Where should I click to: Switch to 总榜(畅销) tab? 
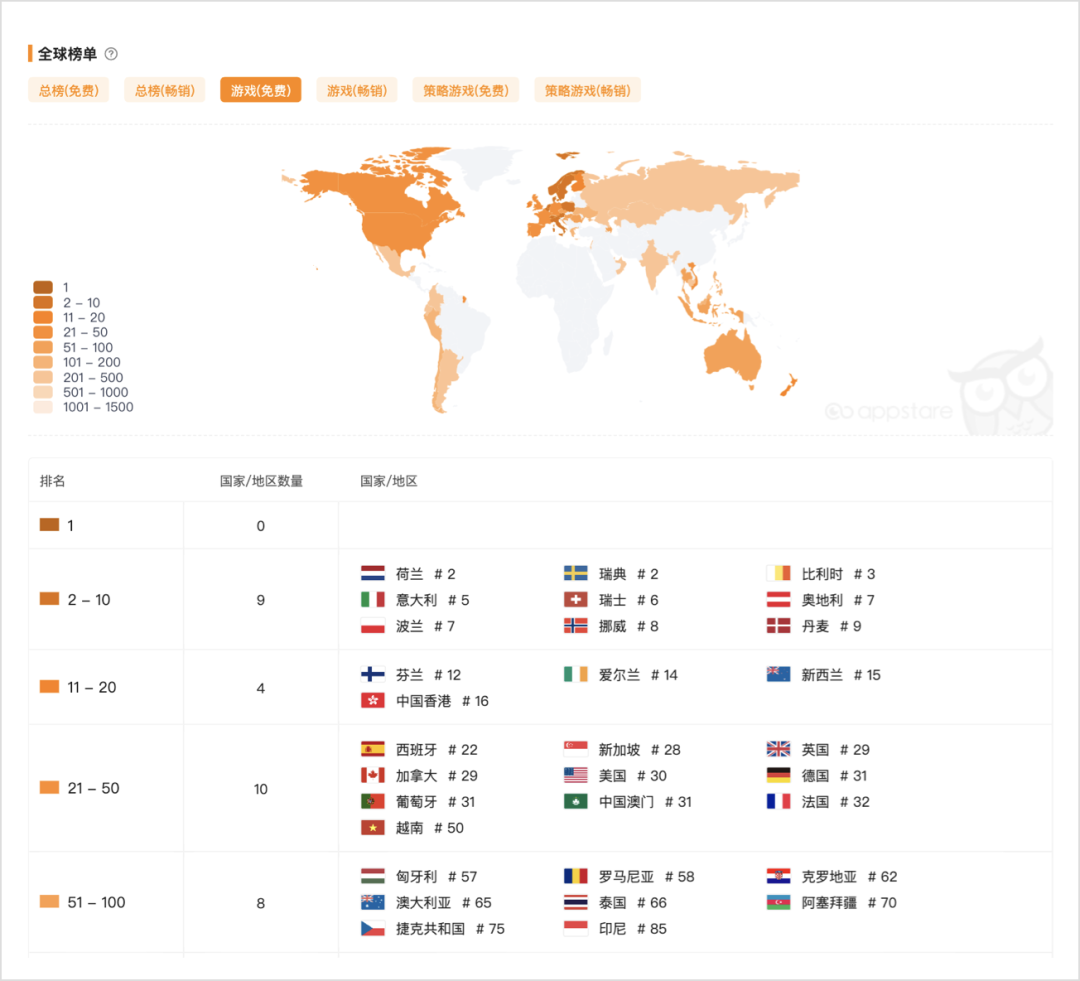(x=163, y=90)
